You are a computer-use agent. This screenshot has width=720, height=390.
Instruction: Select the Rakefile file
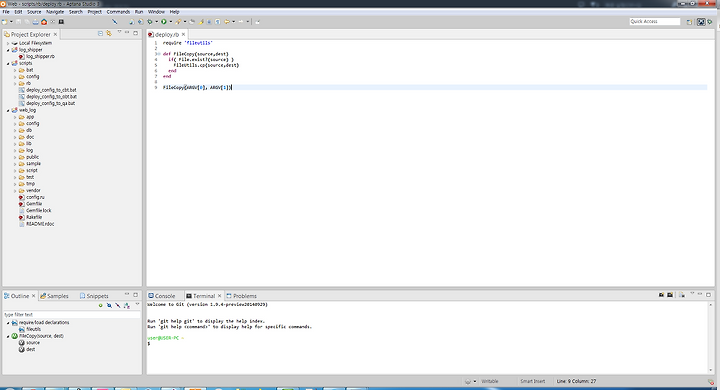pyautogui.click(x=30, y=217)
